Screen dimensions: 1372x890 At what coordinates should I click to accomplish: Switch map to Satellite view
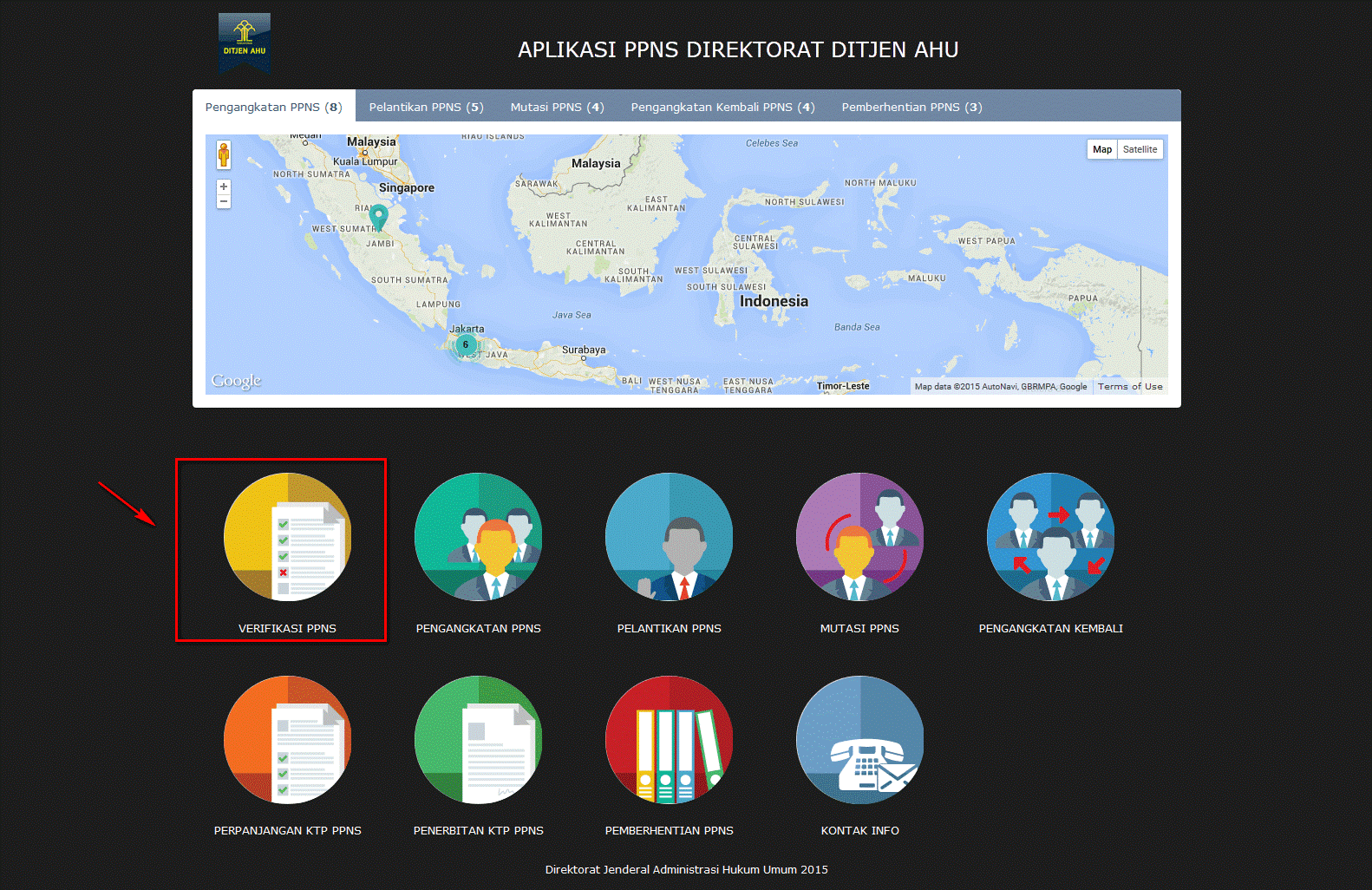pyautogui.click(x=1140, y=149)
